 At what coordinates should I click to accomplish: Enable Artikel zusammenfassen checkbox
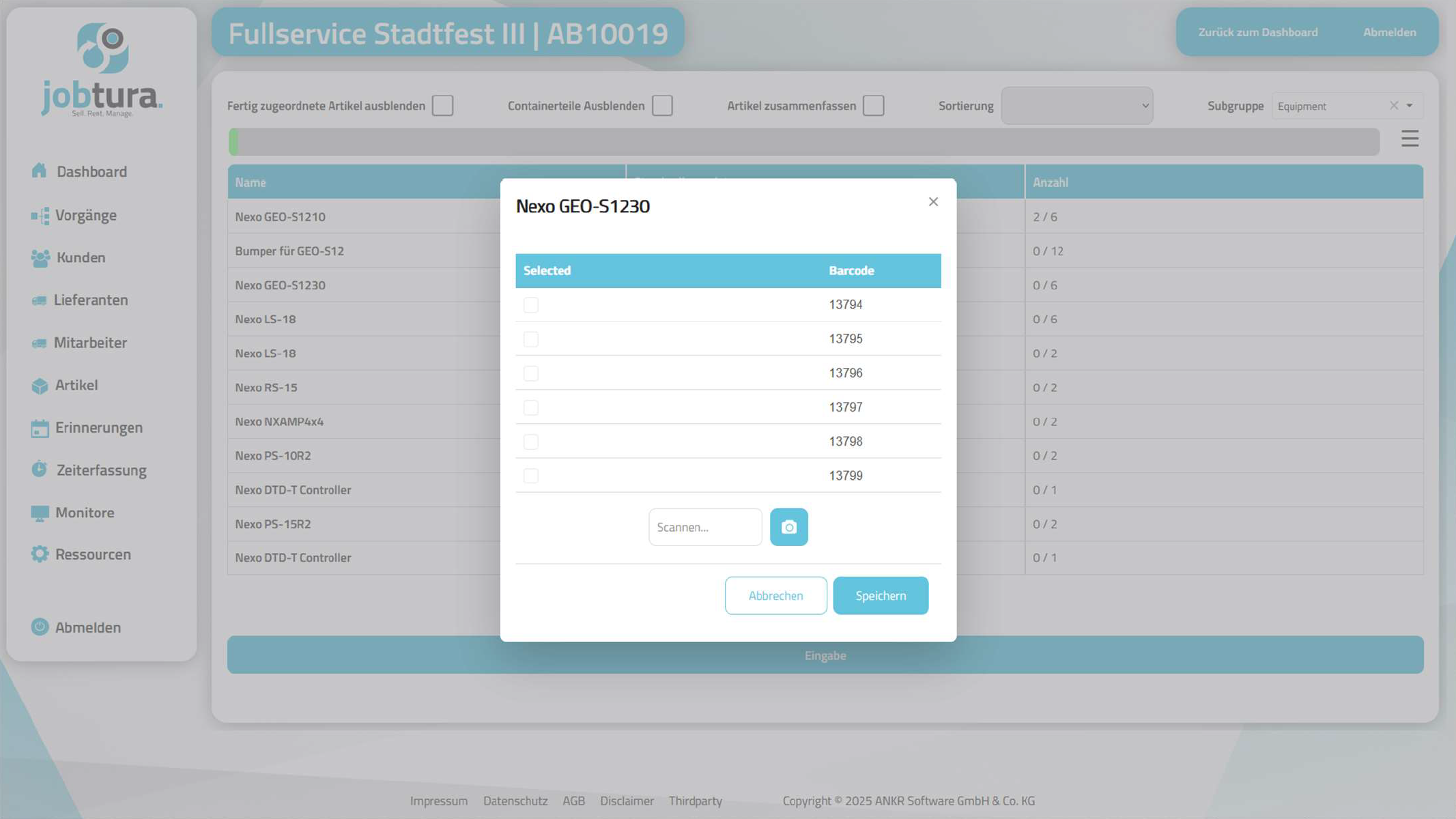click(873, 106)
